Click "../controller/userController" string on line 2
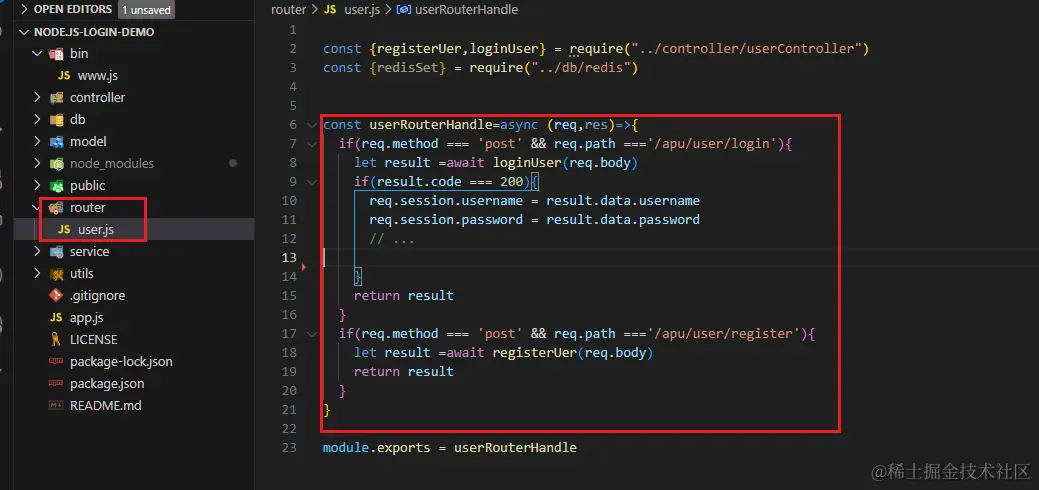This screenshot has width=1039, height=490. click(745, 49)
